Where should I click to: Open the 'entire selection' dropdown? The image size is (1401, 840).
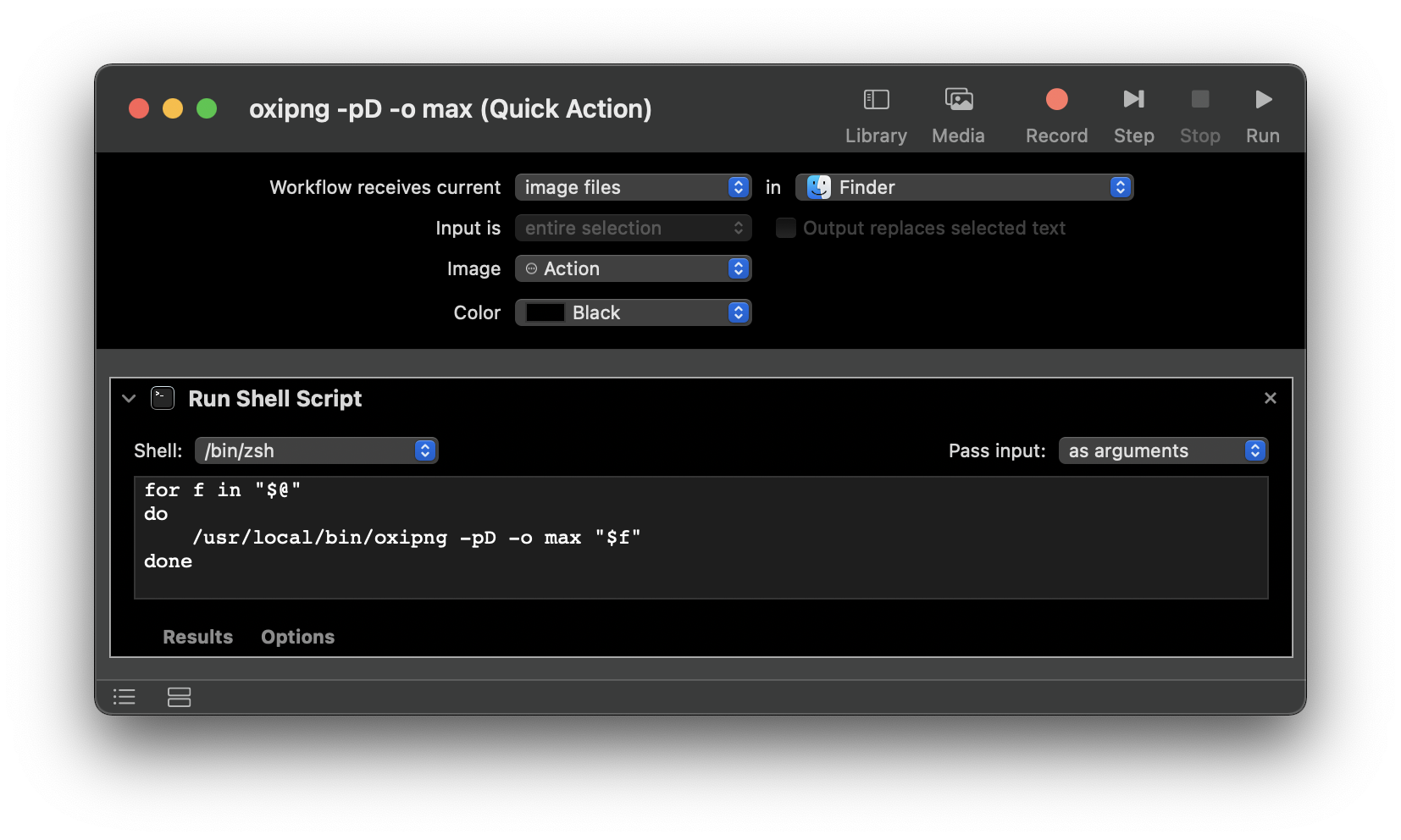point(633,228)
